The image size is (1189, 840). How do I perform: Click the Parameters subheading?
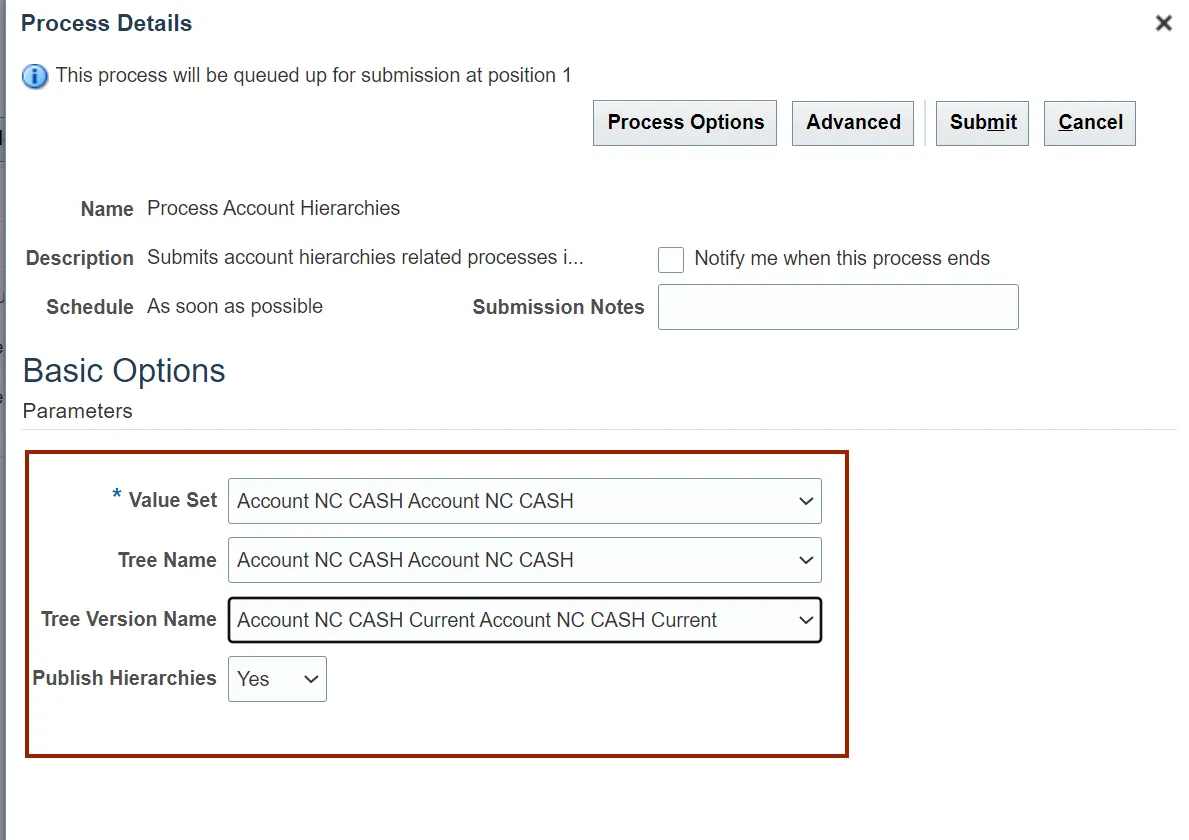[77, 411]
